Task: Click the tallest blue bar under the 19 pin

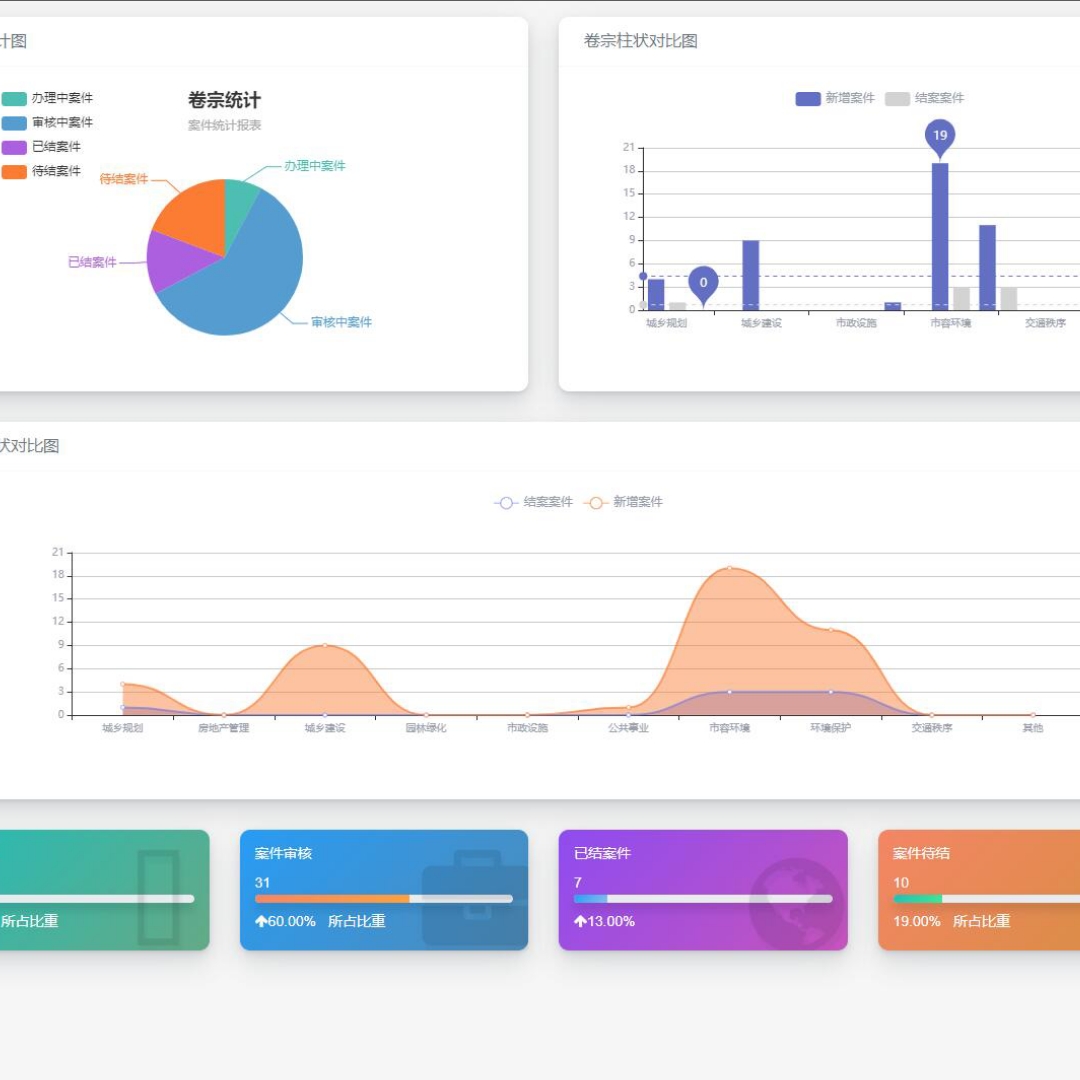Action: 939,236
